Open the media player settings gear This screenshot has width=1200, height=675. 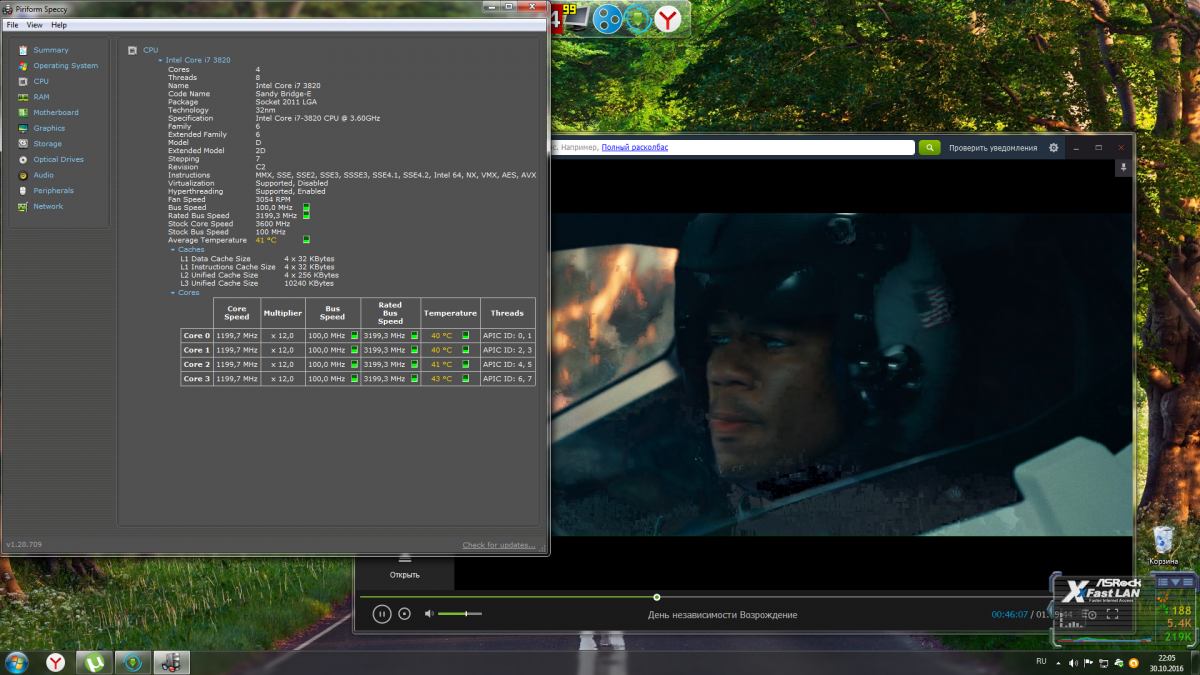[x=1053, y=148]
